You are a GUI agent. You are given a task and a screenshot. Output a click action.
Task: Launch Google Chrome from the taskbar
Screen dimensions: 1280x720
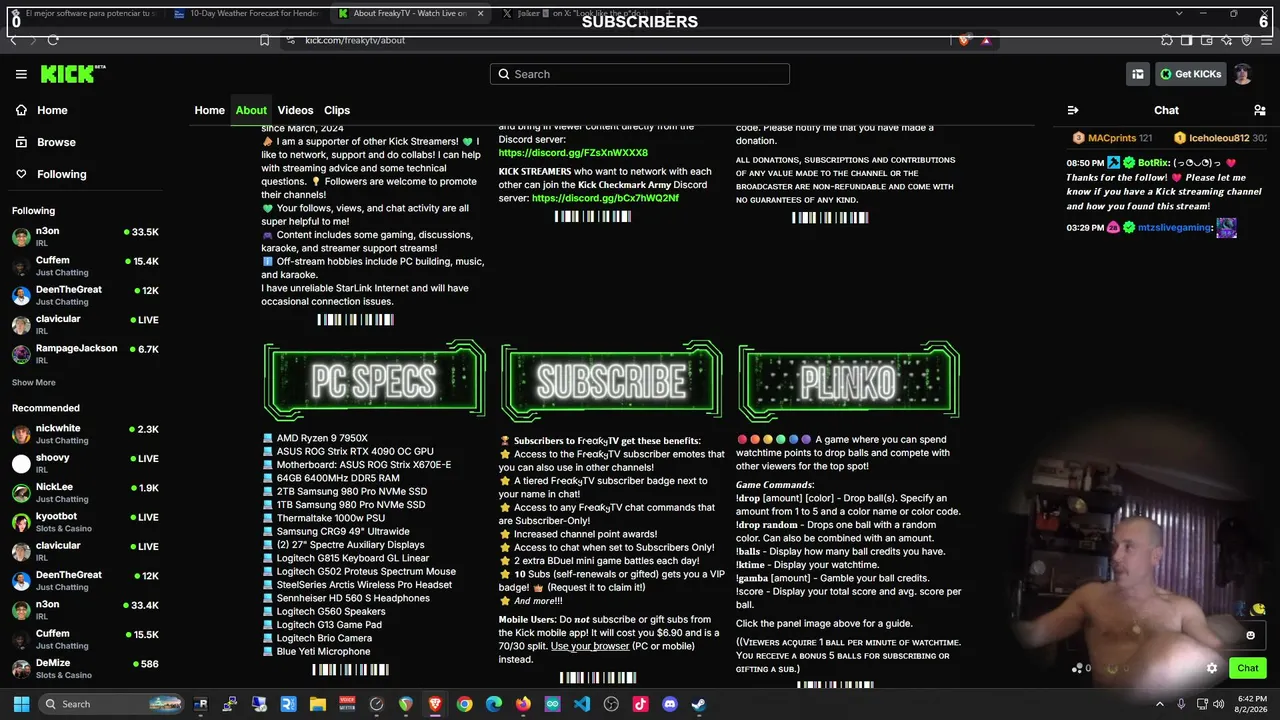(x=464, y=704)
